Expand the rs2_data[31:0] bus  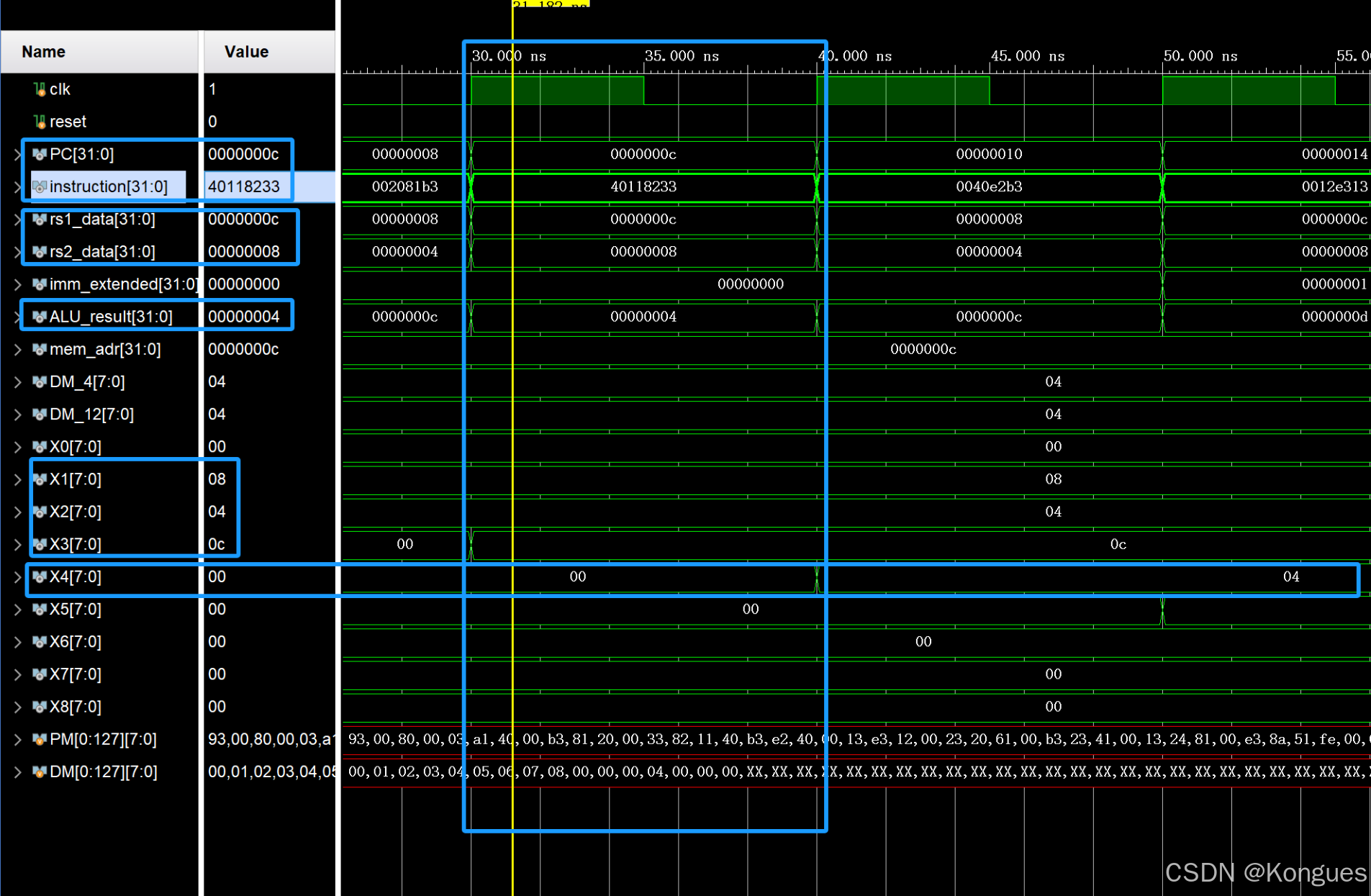[x=17, y=252]
